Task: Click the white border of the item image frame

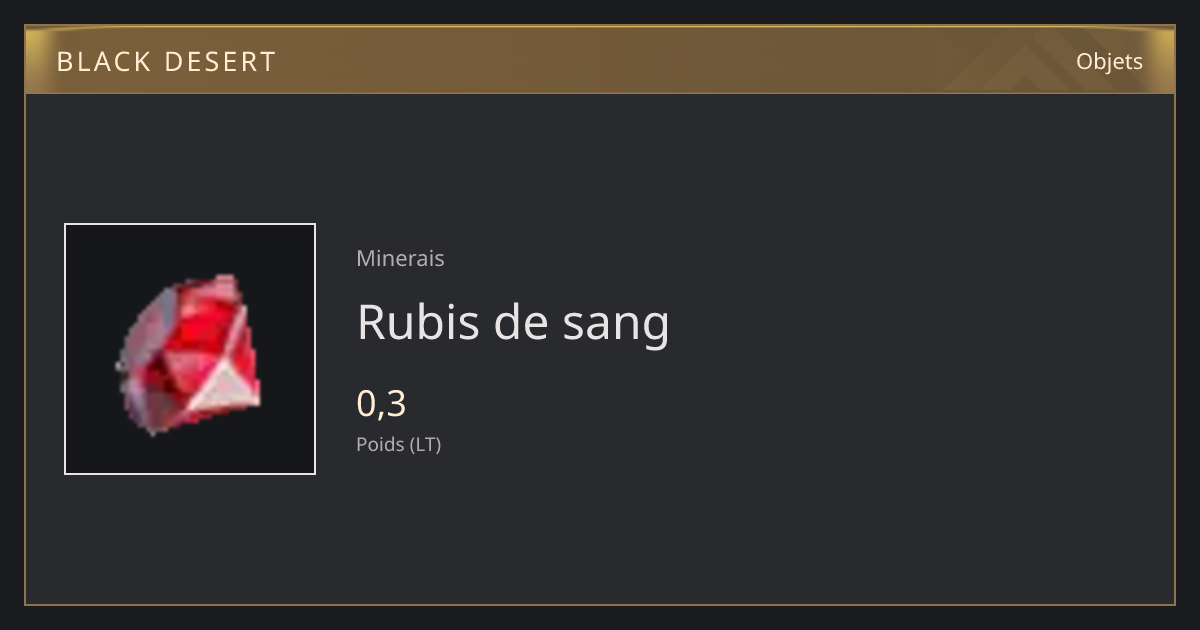Action: 65,349
